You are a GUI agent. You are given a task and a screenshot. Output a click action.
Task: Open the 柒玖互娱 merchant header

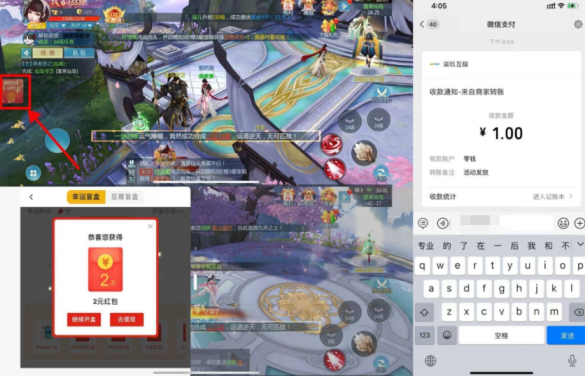tap(501, 64)
